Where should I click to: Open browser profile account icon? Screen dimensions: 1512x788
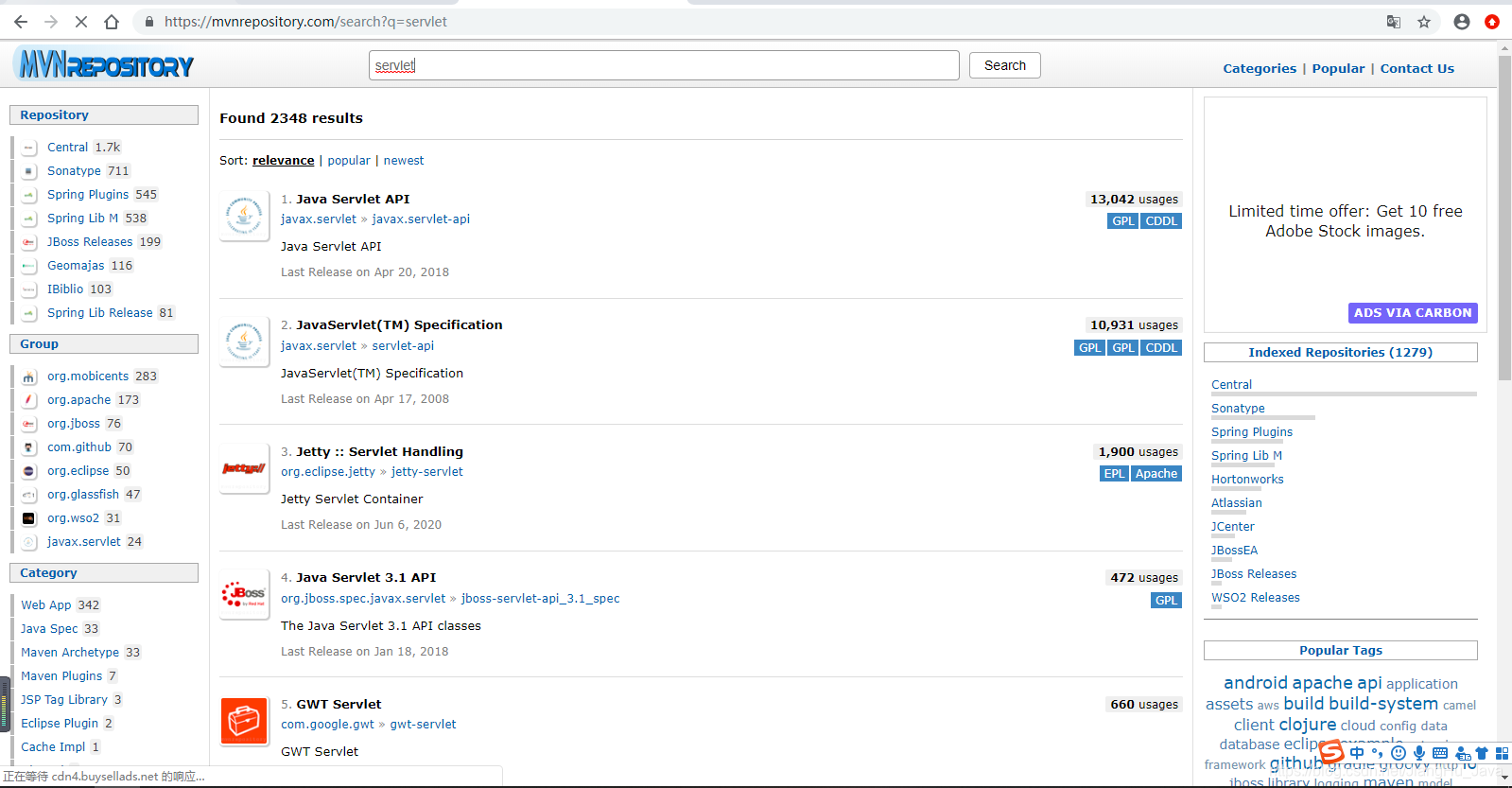tap(1462, 22)
